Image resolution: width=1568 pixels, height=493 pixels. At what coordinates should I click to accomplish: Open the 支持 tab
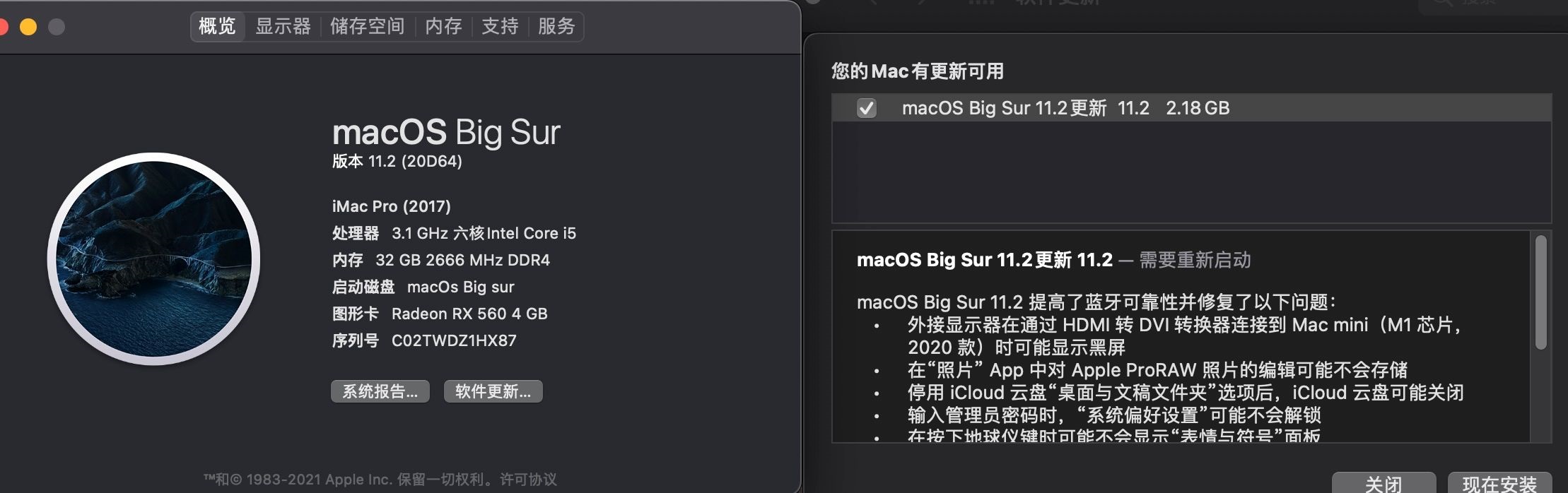pos(500,27)
